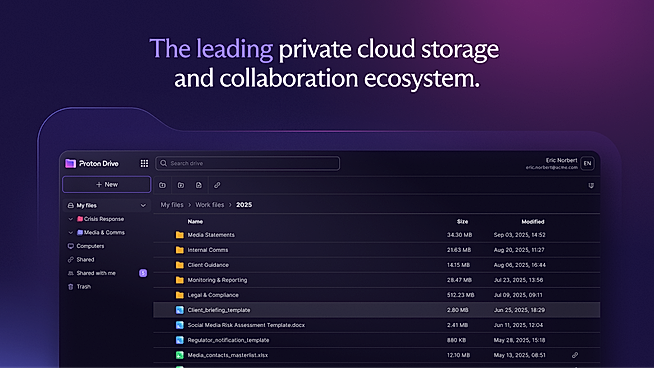Click the 512.23 MB size cell

tap(460, 295)
